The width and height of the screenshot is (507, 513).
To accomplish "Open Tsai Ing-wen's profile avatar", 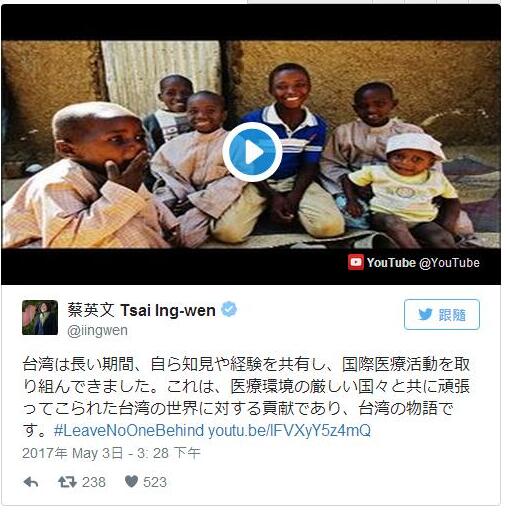I will coord(40,317).
